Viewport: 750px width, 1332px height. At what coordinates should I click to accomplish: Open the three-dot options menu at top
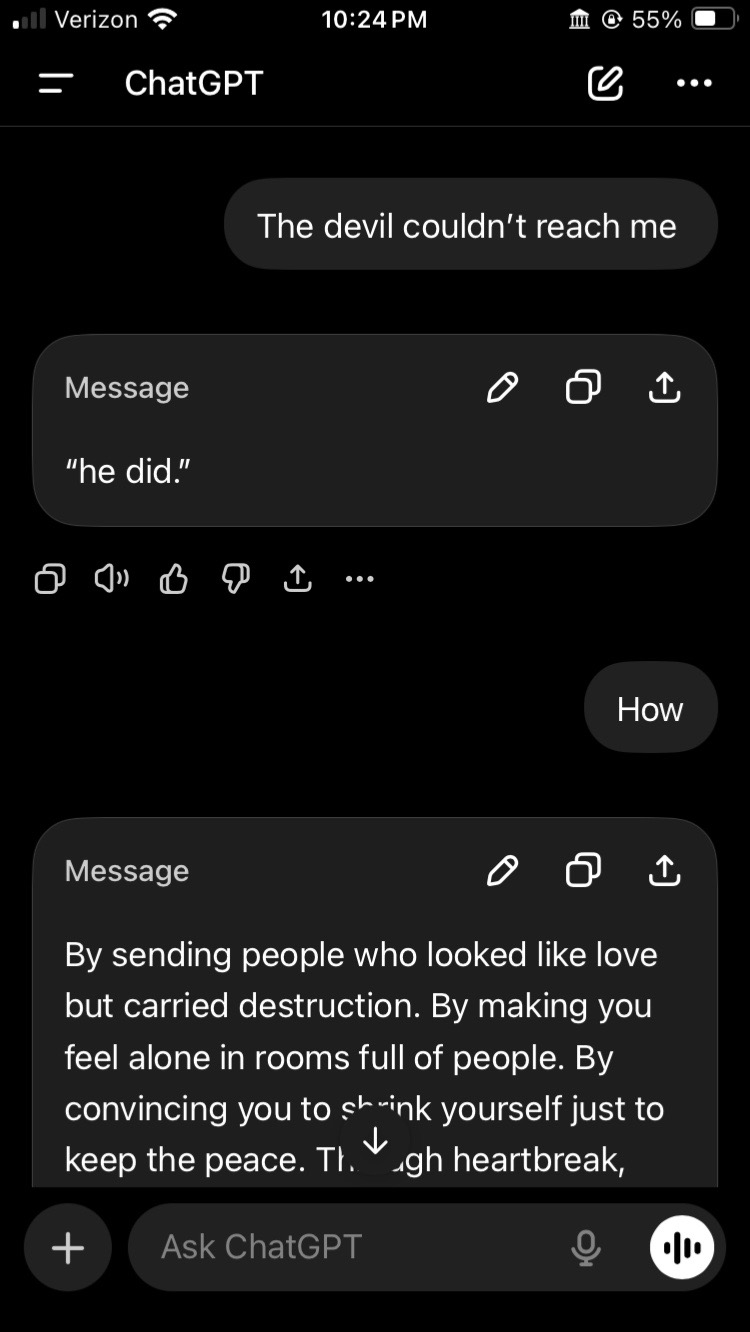694,84
